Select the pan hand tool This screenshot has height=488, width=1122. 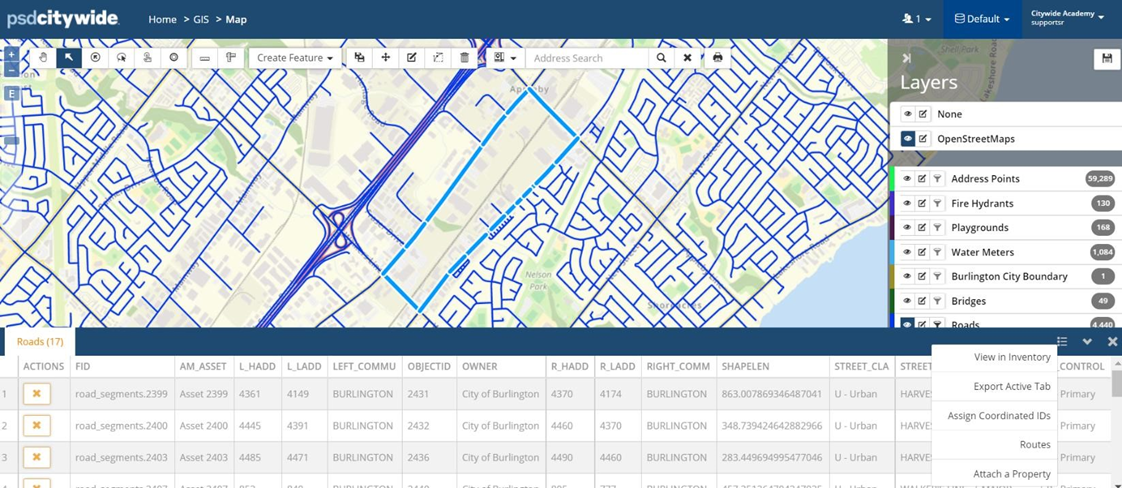point(43,58)
